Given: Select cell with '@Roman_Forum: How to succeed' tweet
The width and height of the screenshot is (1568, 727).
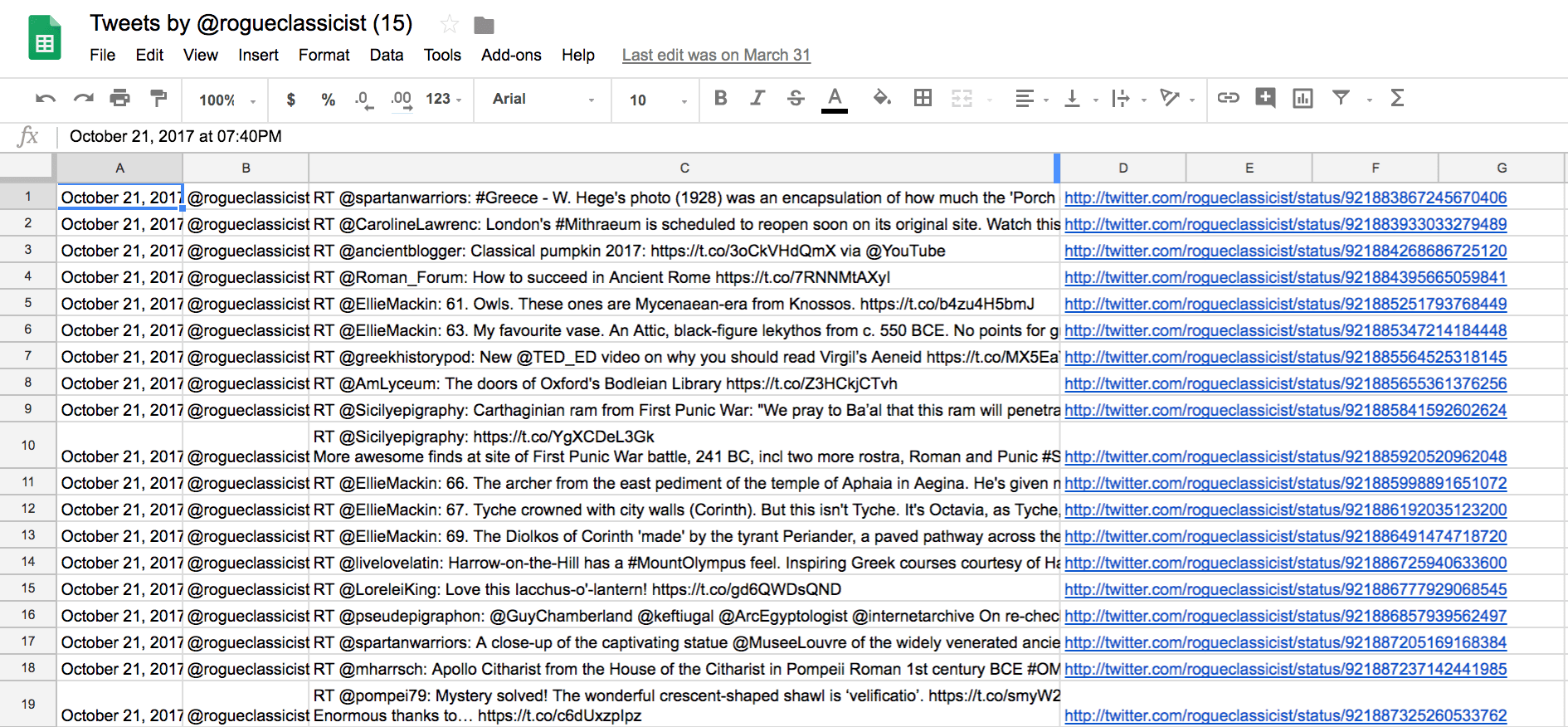Looking at the screenshot, I should 684,277.
